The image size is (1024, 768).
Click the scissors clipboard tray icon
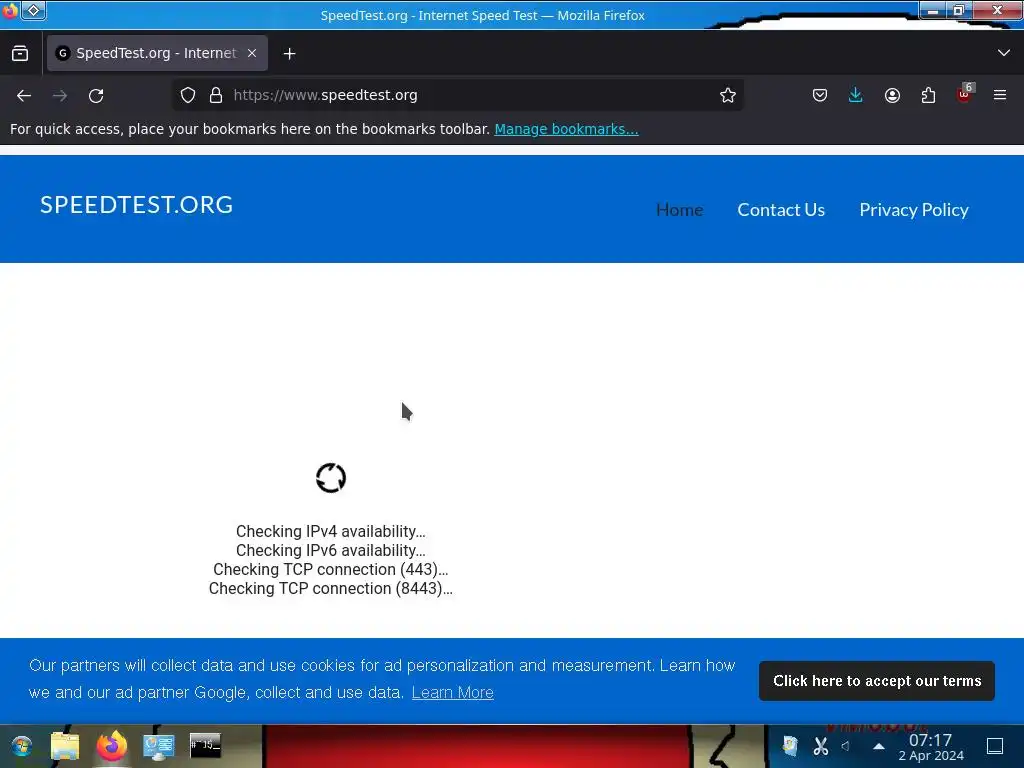820,746
